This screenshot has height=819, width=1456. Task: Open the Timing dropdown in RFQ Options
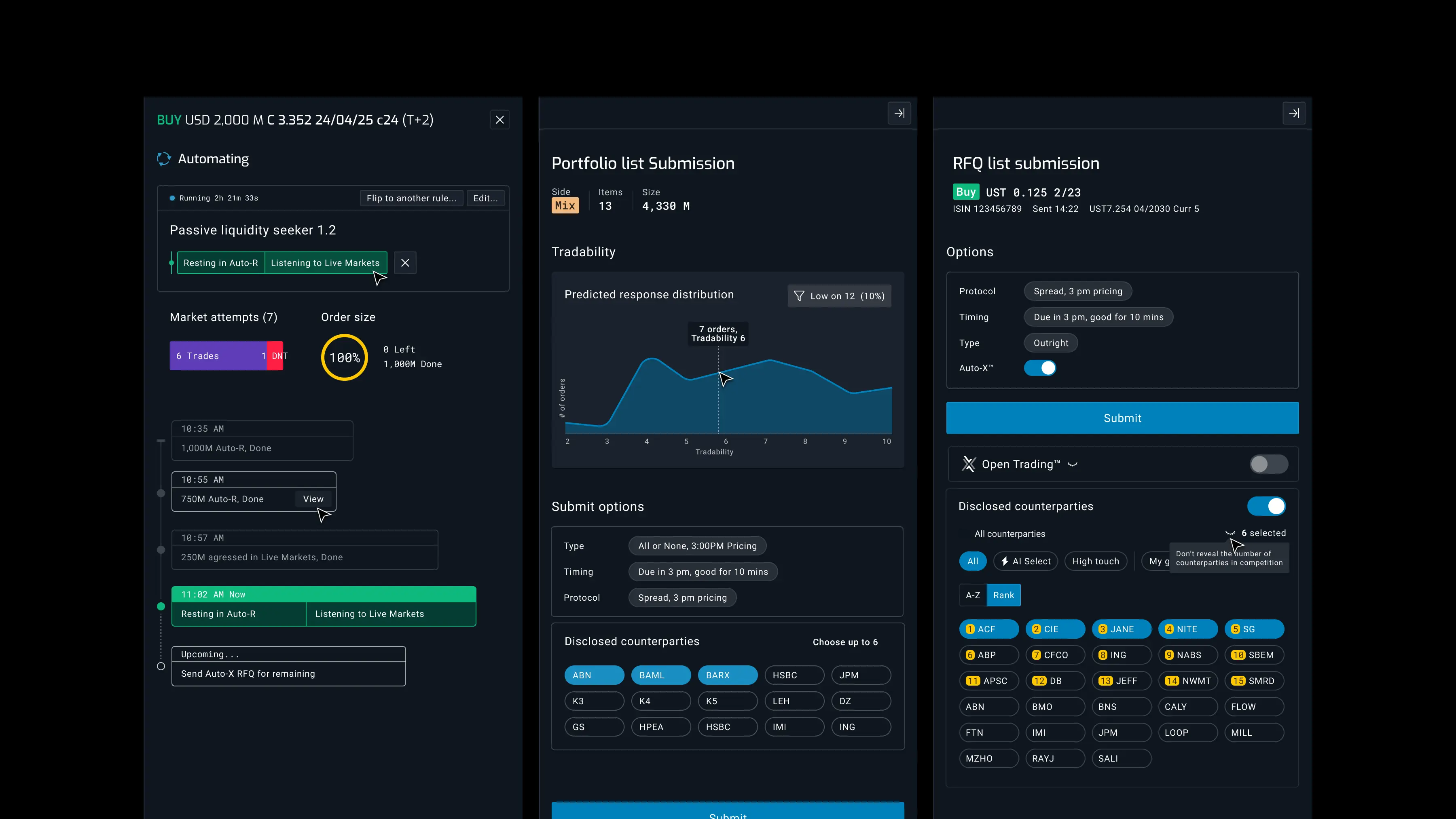tap(1098, 317)
